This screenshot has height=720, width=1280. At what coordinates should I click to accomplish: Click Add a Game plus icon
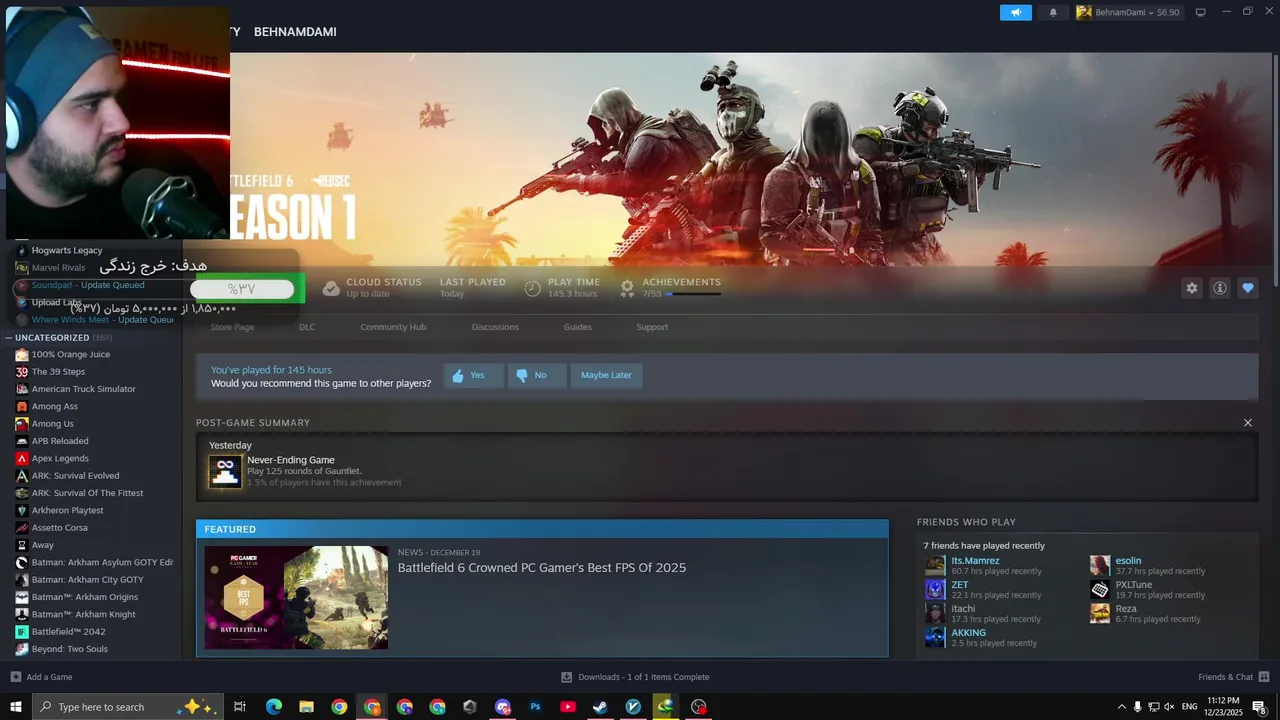(x=15, y=677)
